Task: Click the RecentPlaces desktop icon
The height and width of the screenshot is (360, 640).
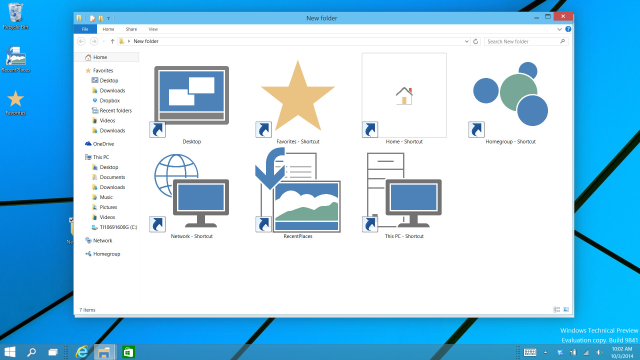Action: point(16,59)
